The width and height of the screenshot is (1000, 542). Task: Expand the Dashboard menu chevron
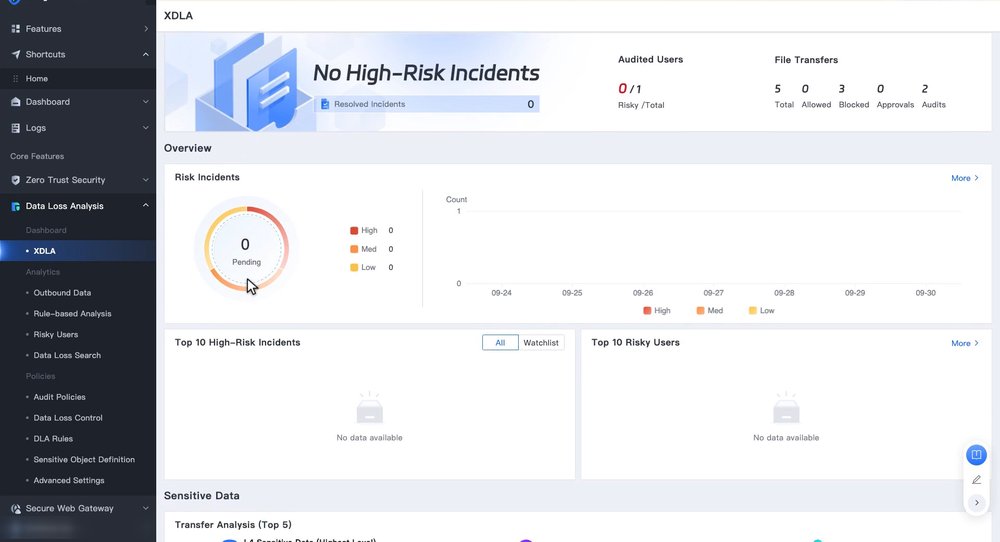(x=146, y=102)
